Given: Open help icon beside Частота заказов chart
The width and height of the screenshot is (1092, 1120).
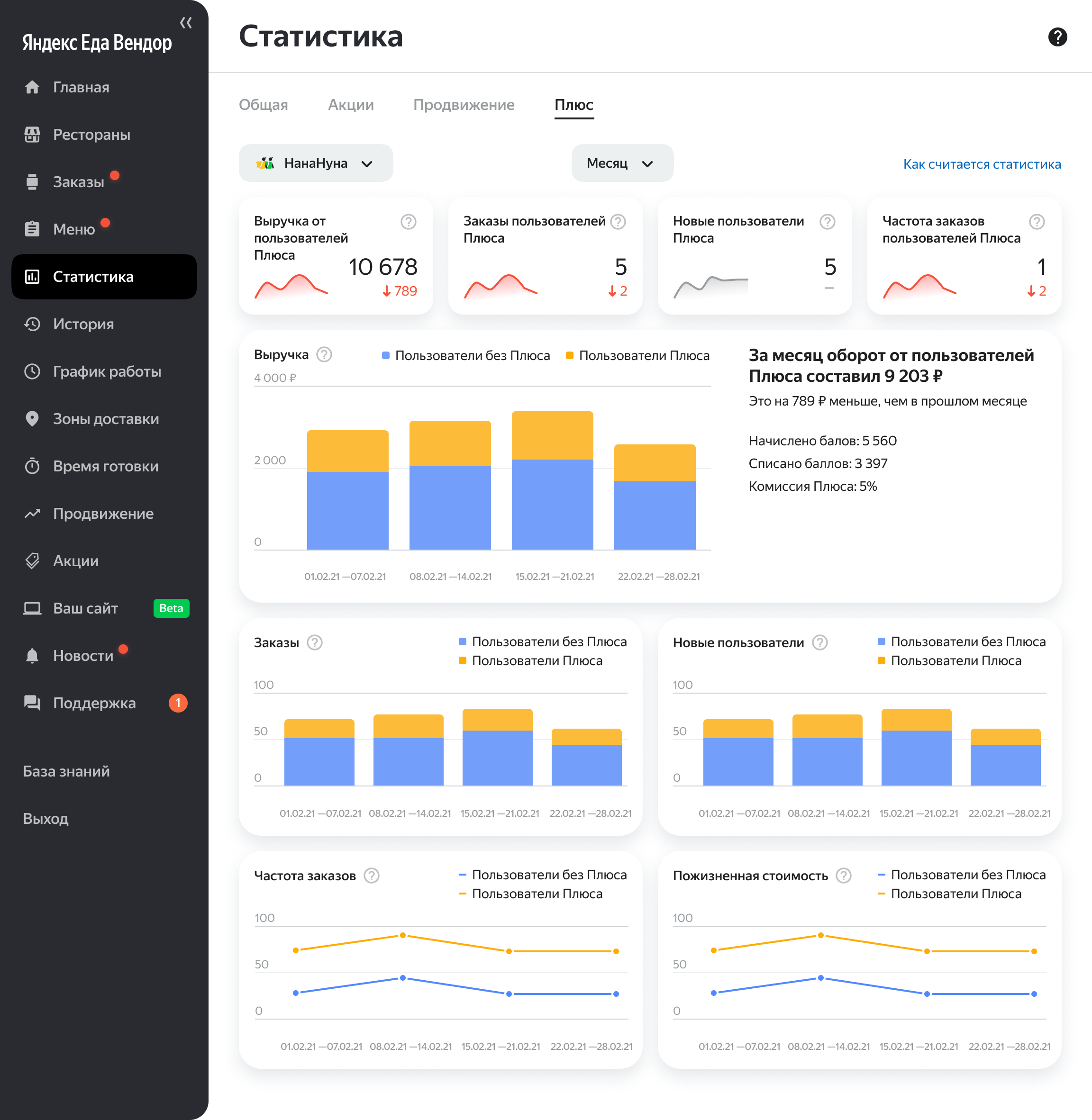Looking at the screenshot, I should point(372,876).
